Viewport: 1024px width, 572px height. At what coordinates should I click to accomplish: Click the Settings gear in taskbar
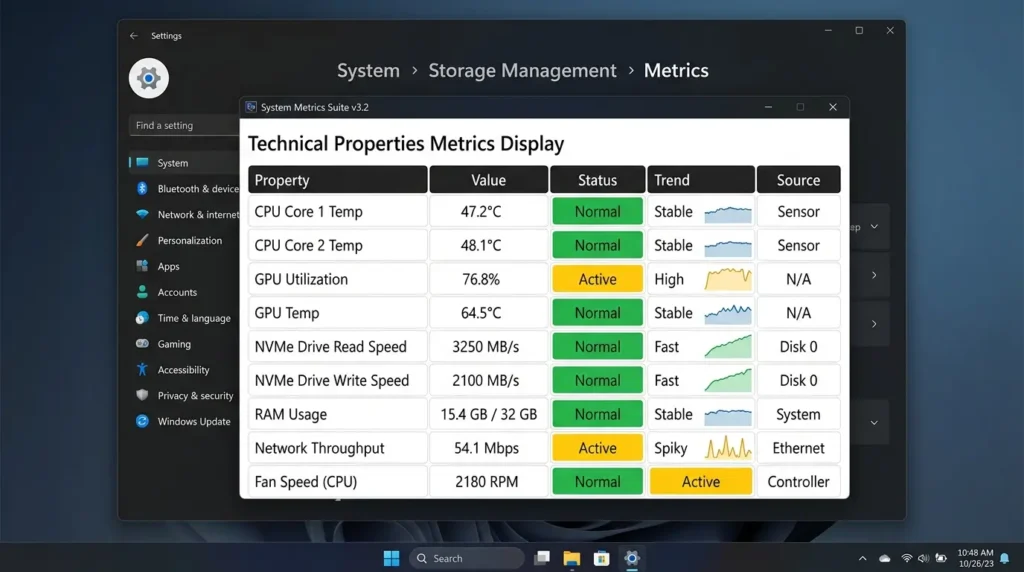632,558
